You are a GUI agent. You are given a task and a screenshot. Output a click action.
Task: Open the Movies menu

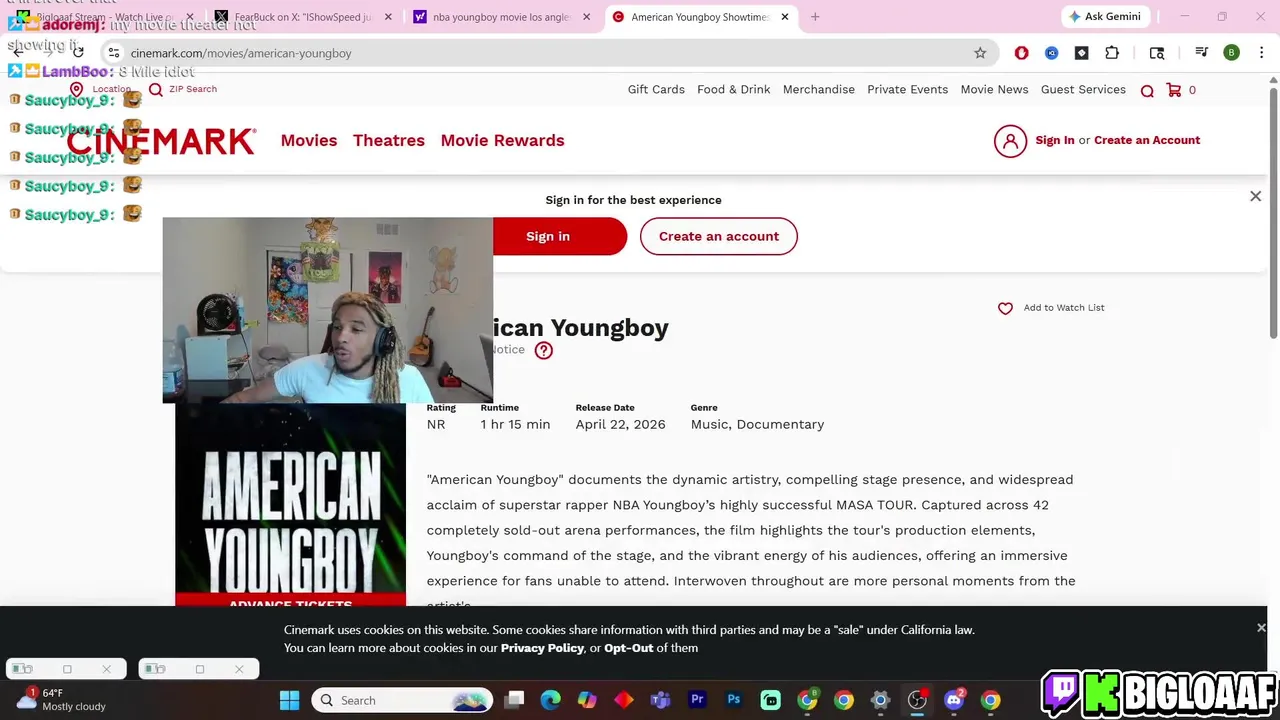click(x=309, y=140)
